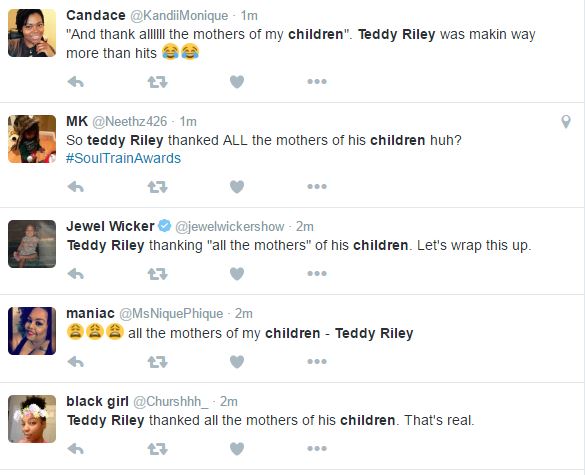Like the tweet from MK
The height and width of the screenshot is (475, 585).
[237, 187]
